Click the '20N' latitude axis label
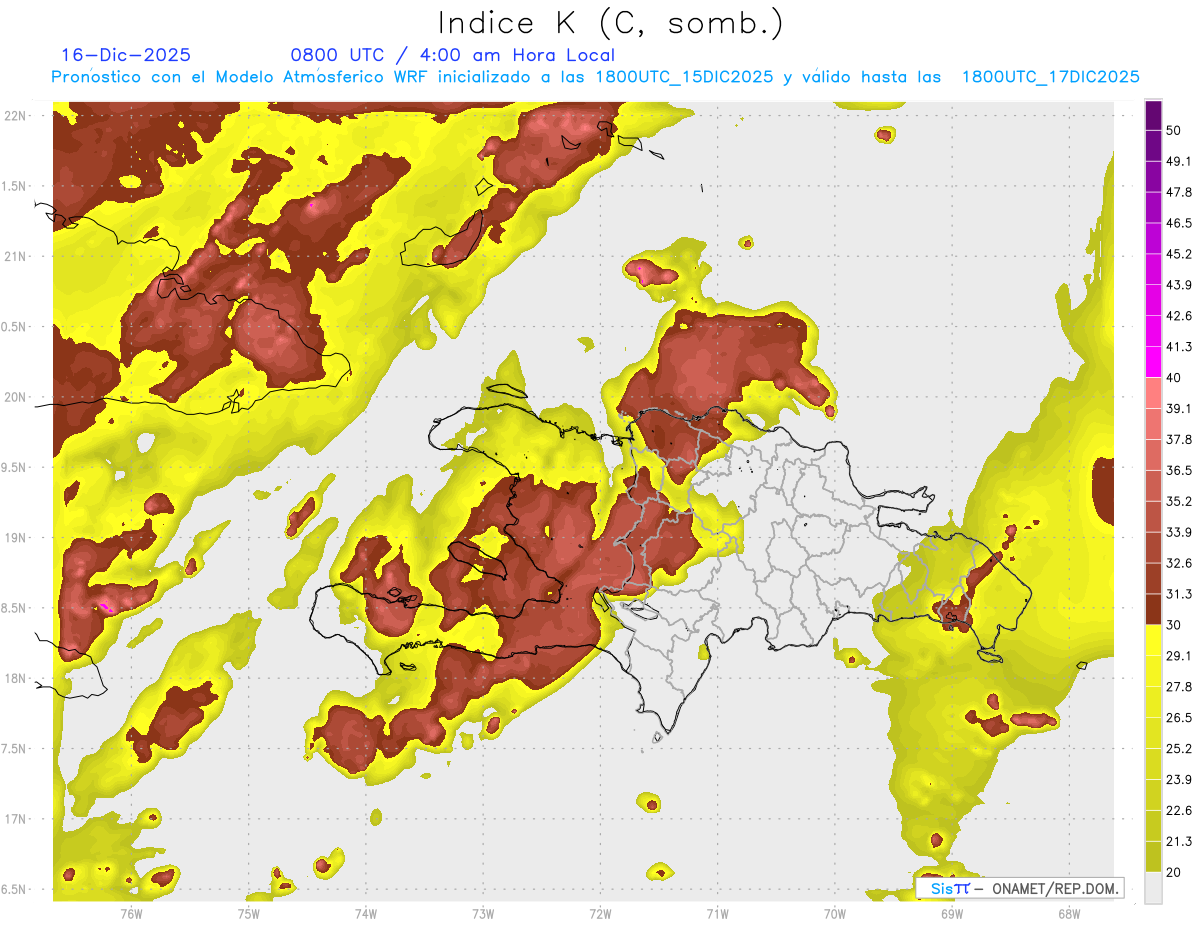 (16, 397)
